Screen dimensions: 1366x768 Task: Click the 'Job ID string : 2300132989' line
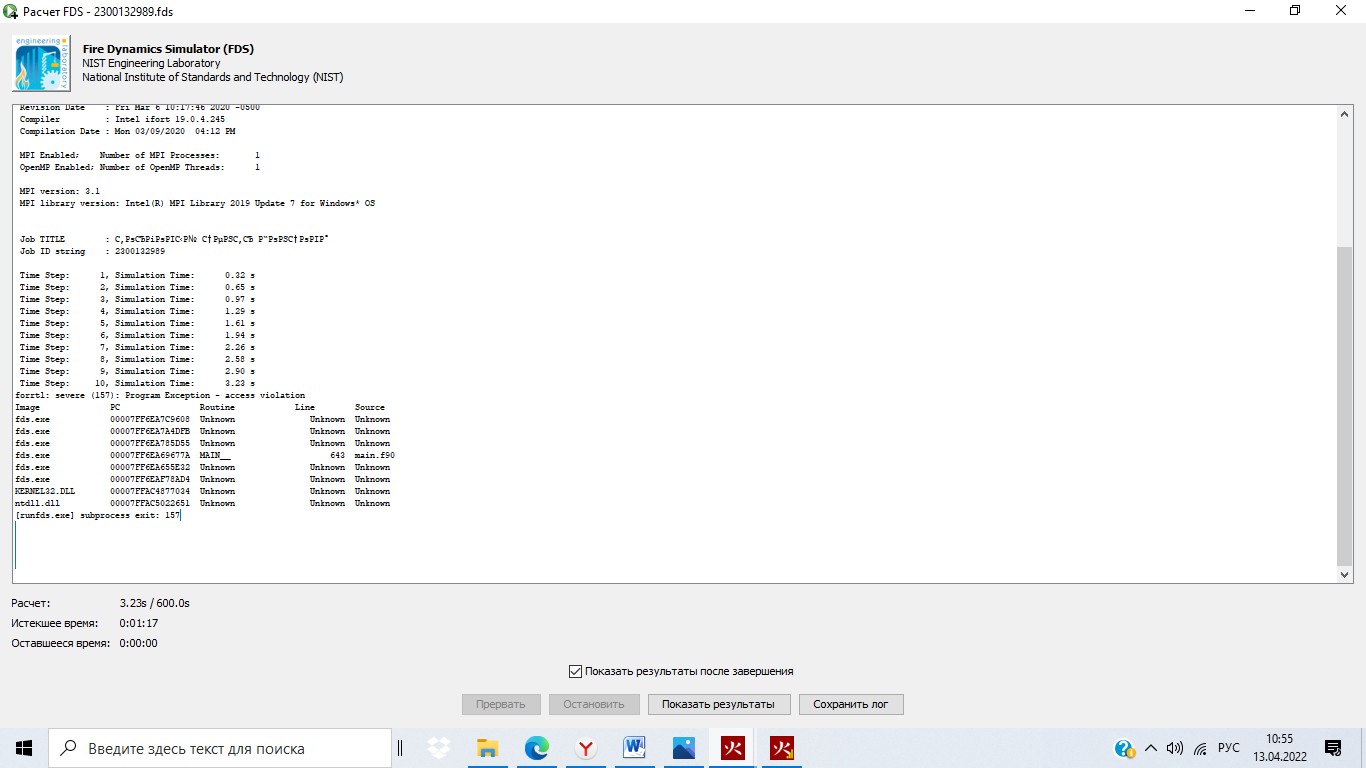[93, 251]
